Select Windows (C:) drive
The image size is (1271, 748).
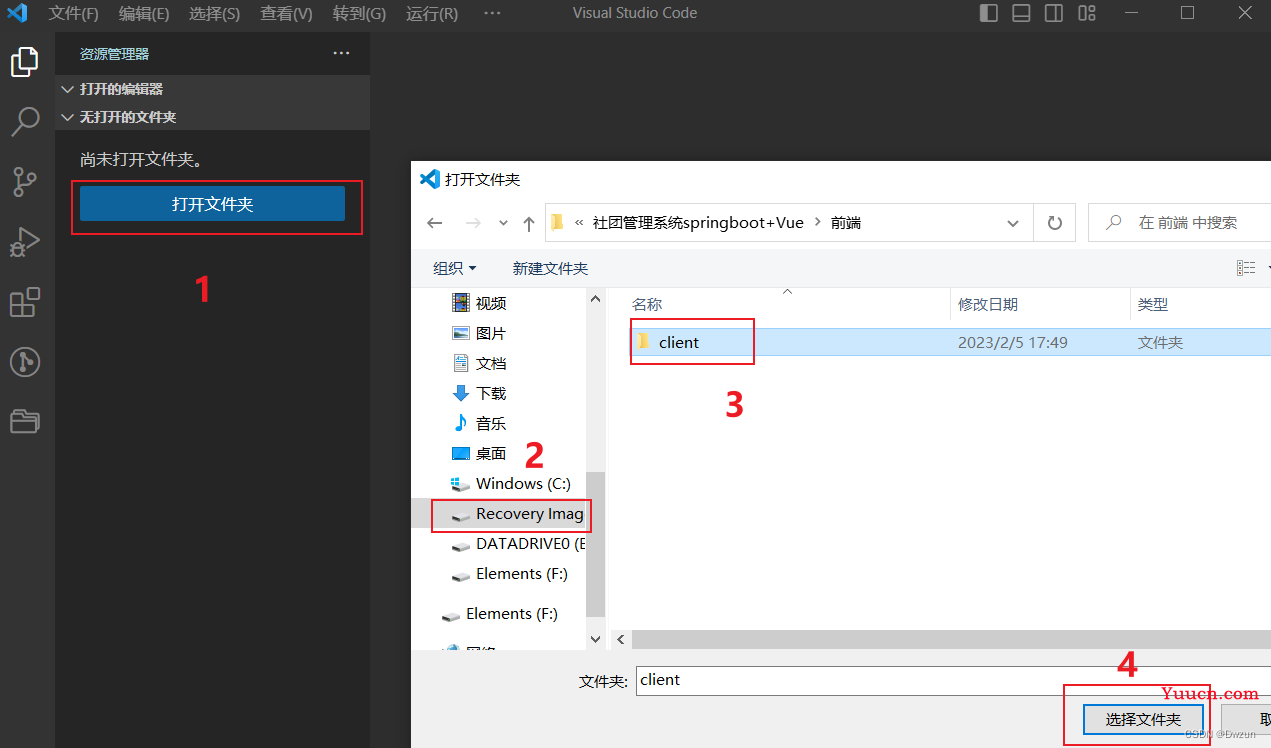point(511,483)
